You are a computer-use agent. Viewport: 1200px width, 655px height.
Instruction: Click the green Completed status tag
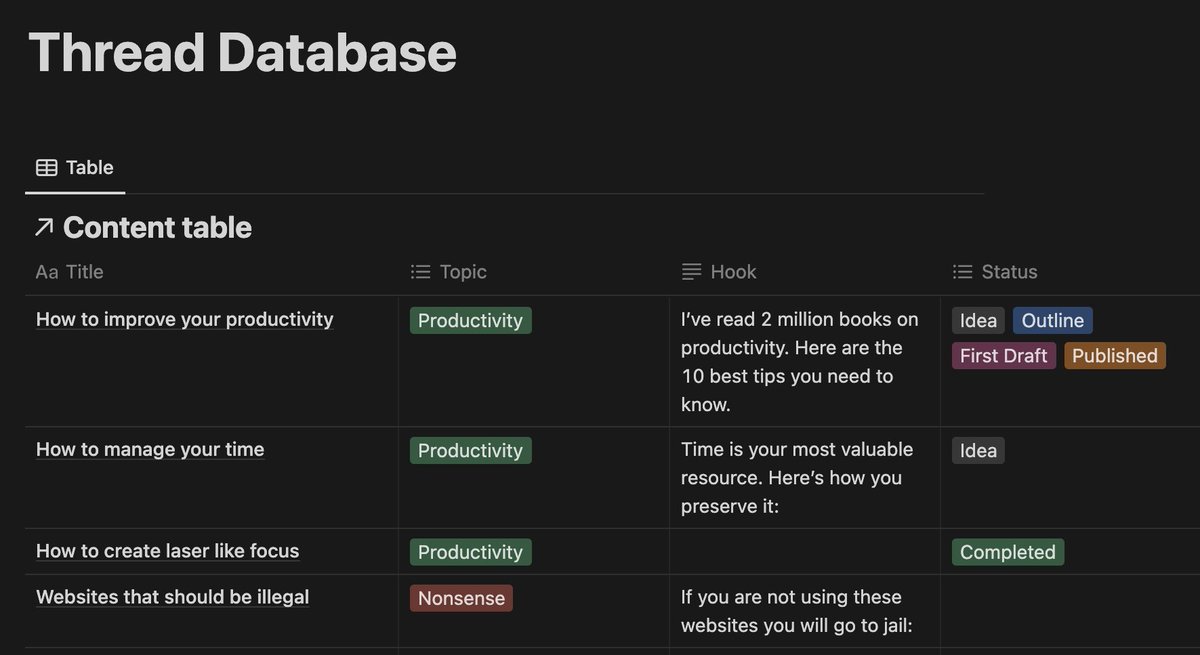1008,552
